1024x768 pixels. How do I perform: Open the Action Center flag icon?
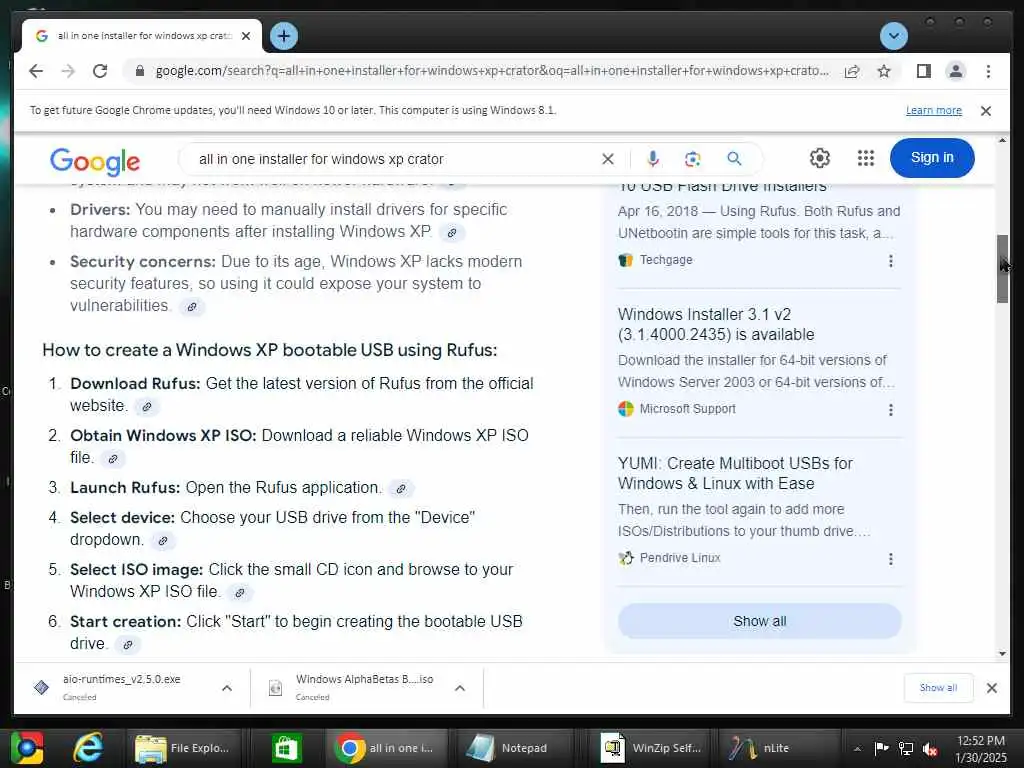882,748
